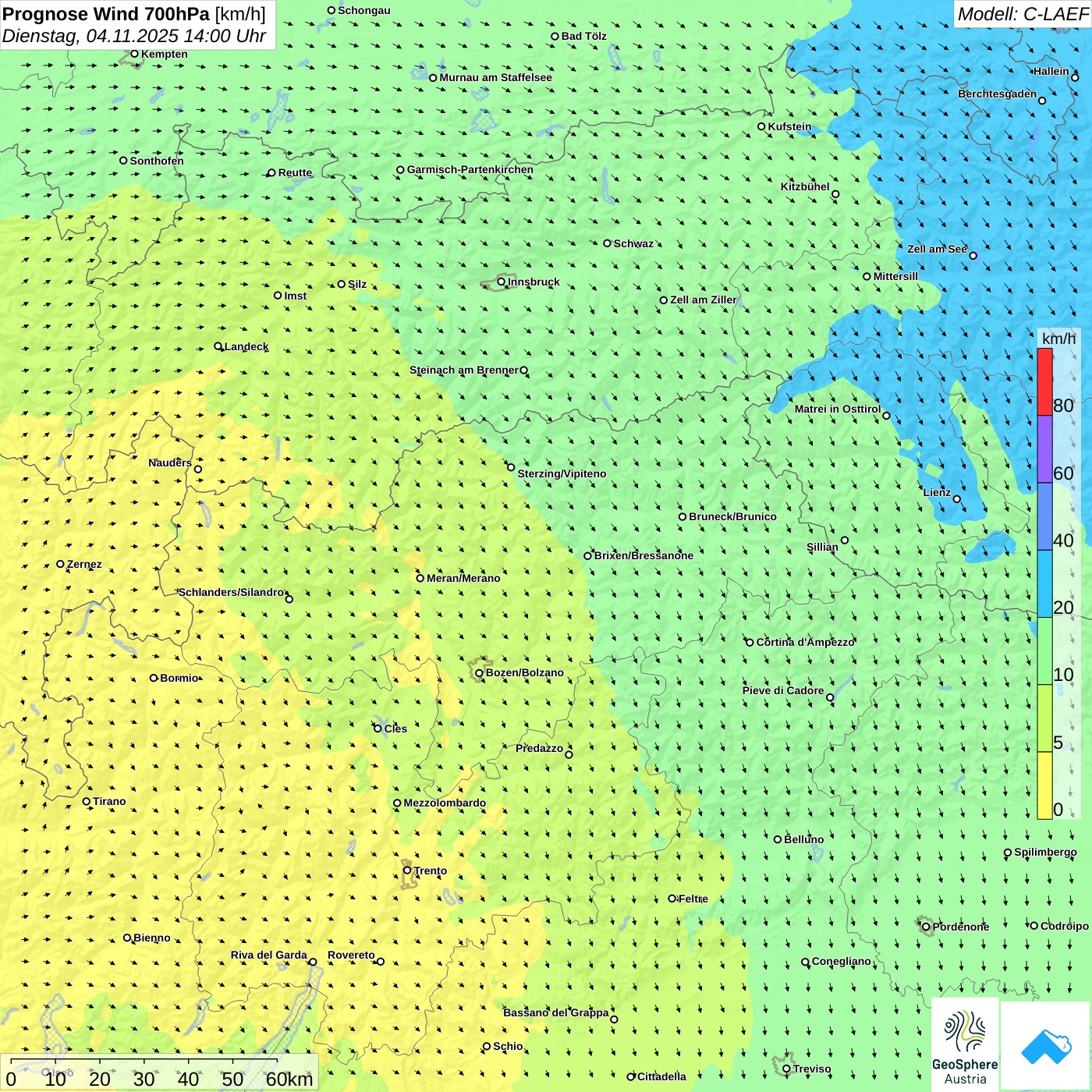Click the Bozen/Bolzano city marker
1092x1092 pixels.
pyautogui.click(x=479, y=672)
